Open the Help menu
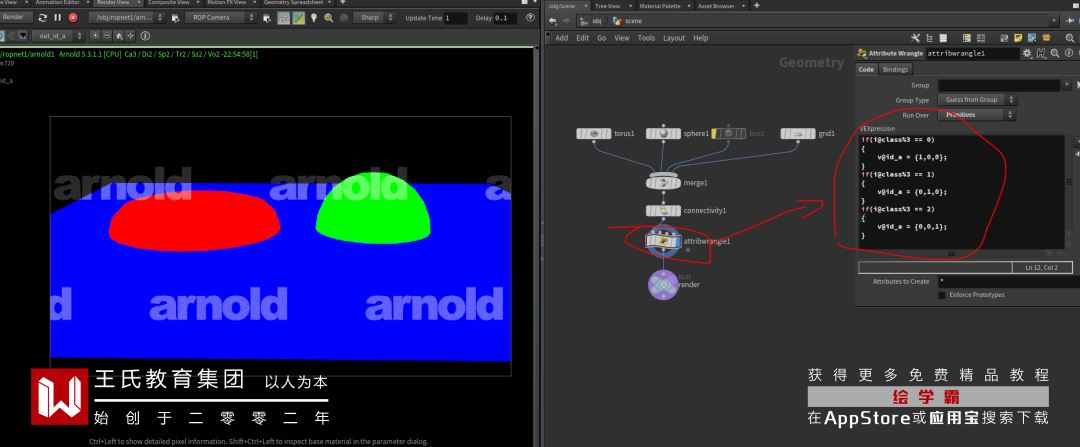The image size is (1080, 447). [700, 39]
